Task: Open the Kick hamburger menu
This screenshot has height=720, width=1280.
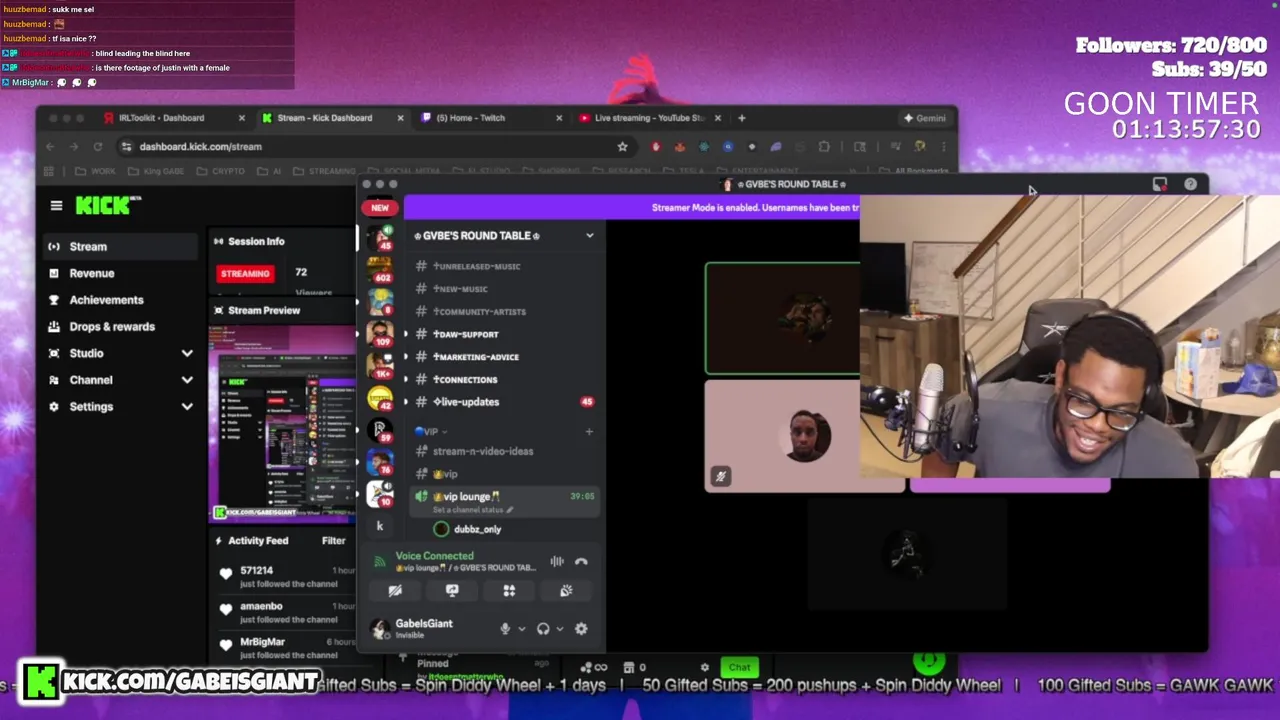Action: click(x=56, y=206)
